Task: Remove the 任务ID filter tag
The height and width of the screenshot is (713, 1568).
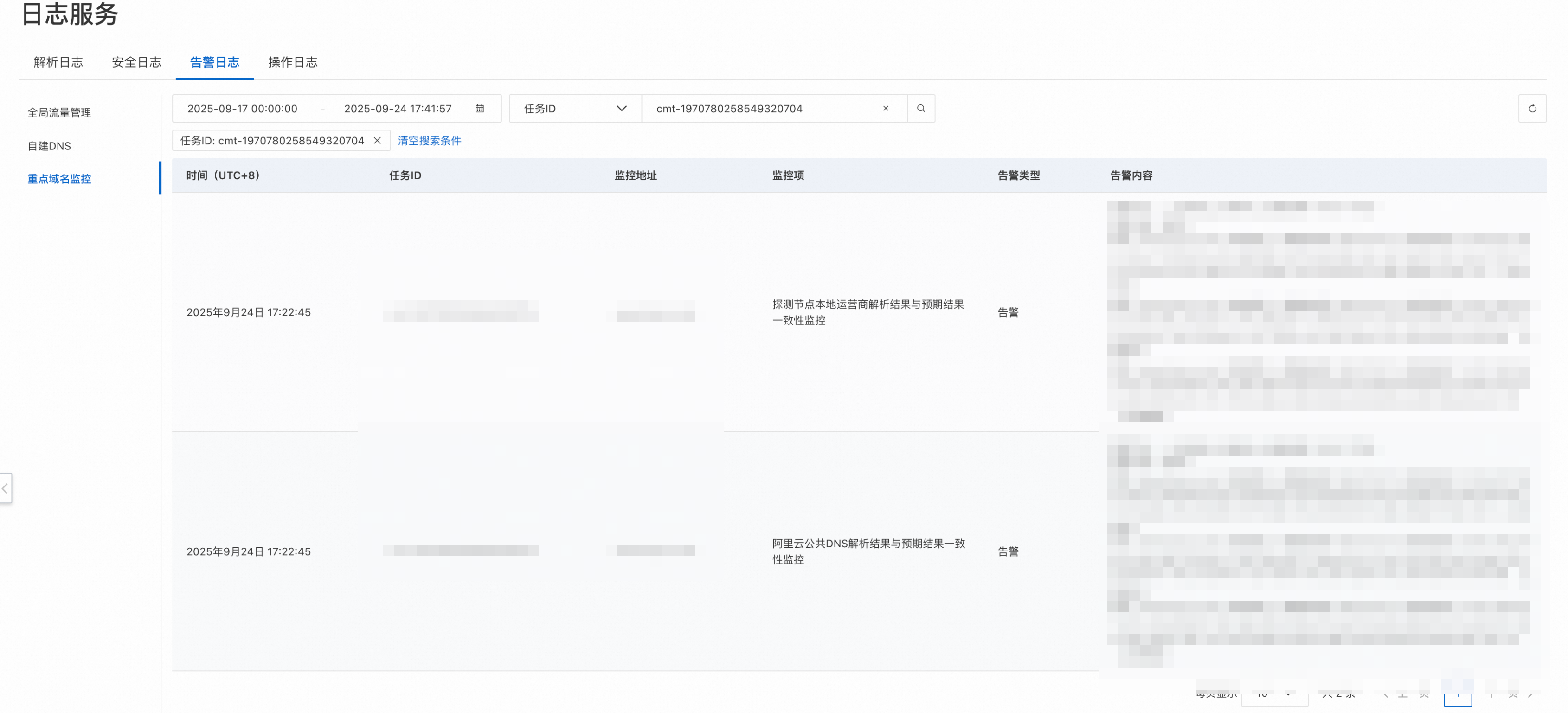Action: (x=378, y=141)
